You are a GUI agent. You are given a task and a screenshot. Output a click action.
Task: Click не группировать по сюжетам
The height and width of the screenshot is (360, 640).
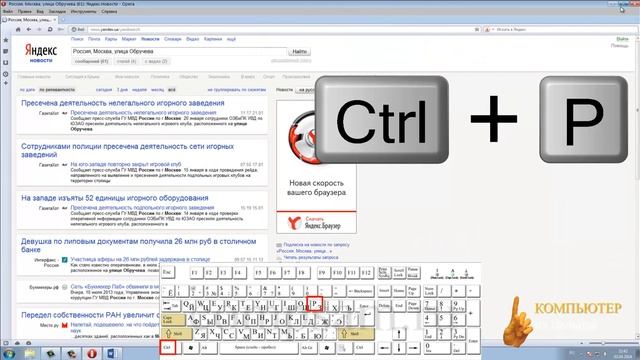click(x=237, y=89)
